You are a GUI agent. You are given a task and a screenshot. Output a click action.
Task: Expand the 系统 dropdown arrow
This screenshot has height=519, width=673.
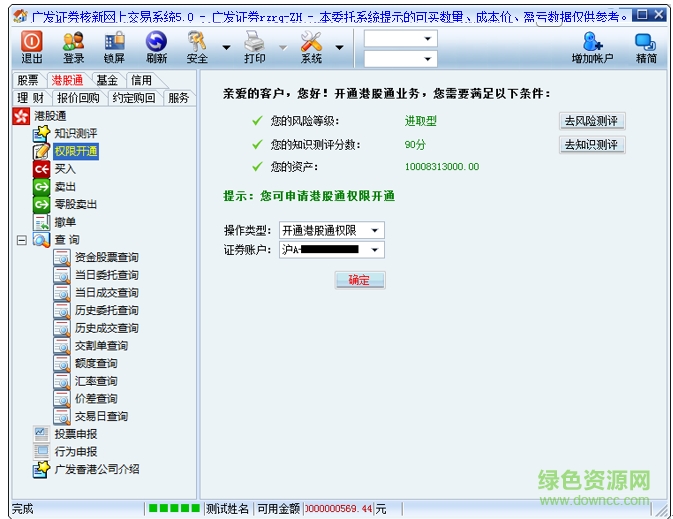click(x=340, y=48)
